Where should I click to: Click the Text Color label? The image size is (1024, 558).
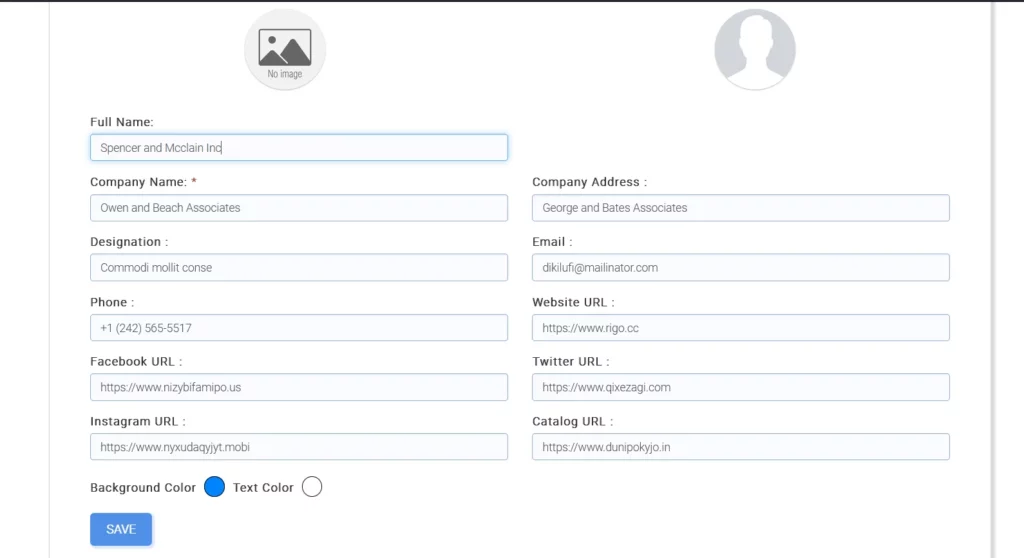[263, 488]
